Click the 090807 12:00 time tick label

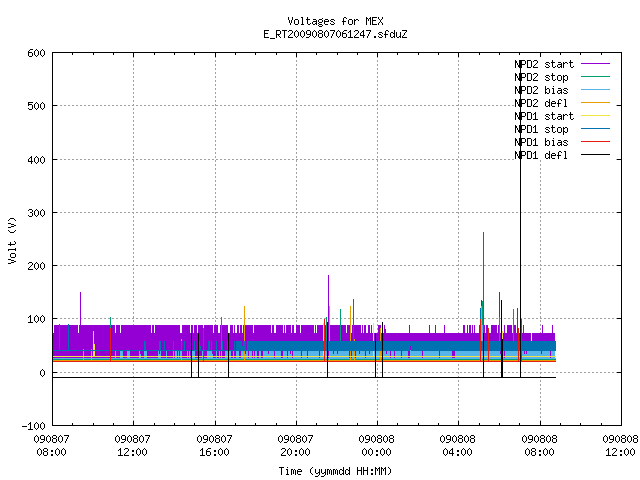click(132, 446)
